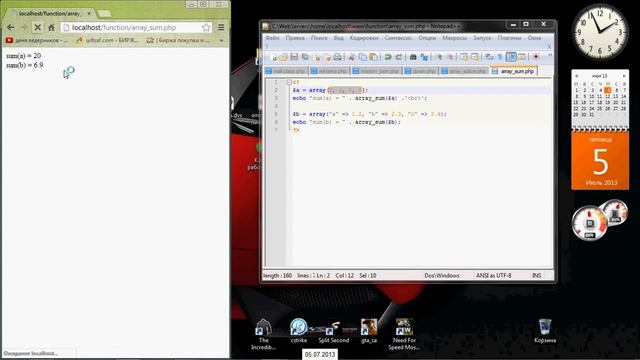Viewport: 640px width, 360px height.
Task: Click the Zoom In toolbar icon
Action: (440, 57)
